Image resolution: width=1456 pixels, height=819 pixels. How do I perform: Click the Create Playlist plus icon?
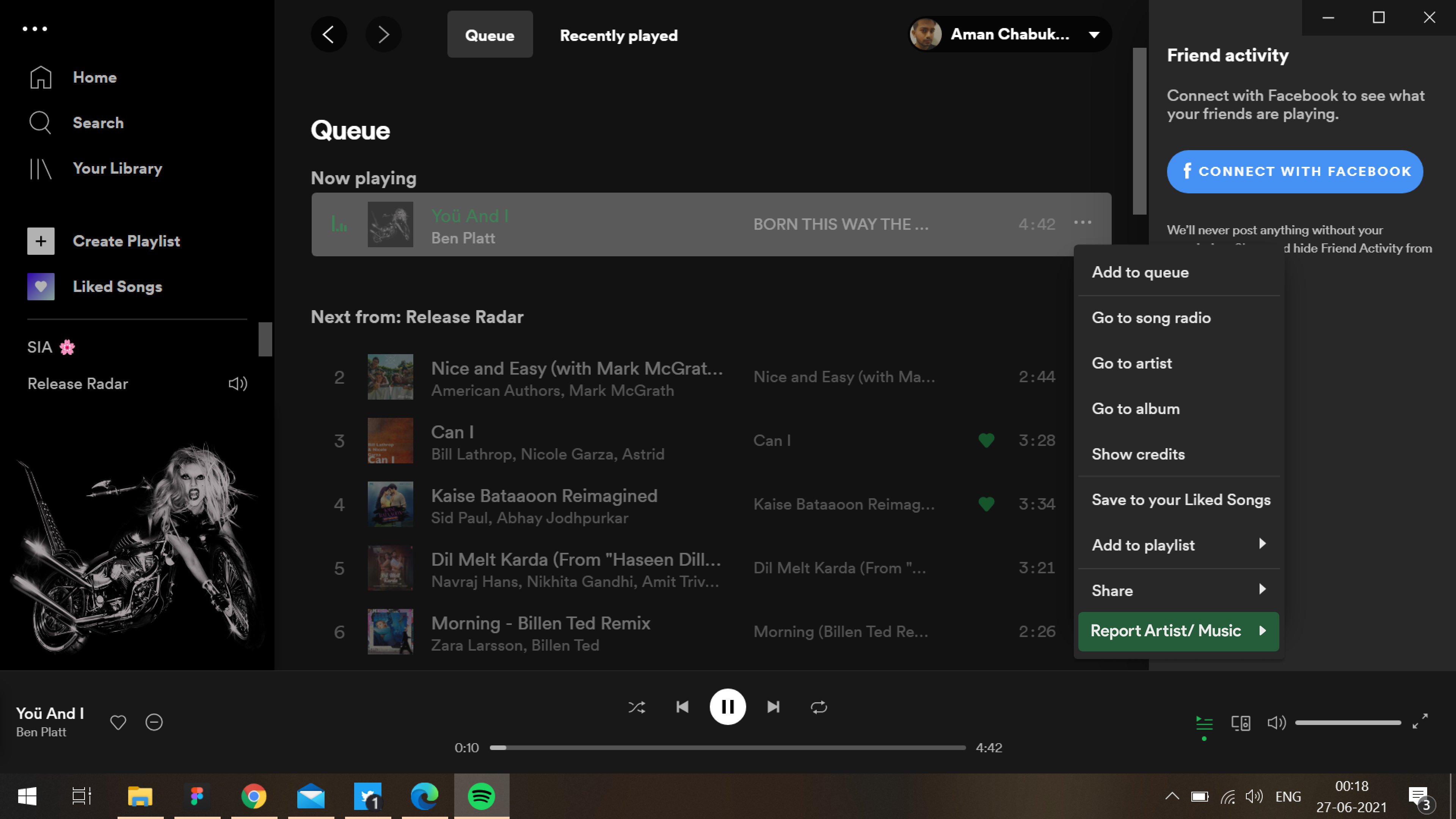[x=41, y=242]
